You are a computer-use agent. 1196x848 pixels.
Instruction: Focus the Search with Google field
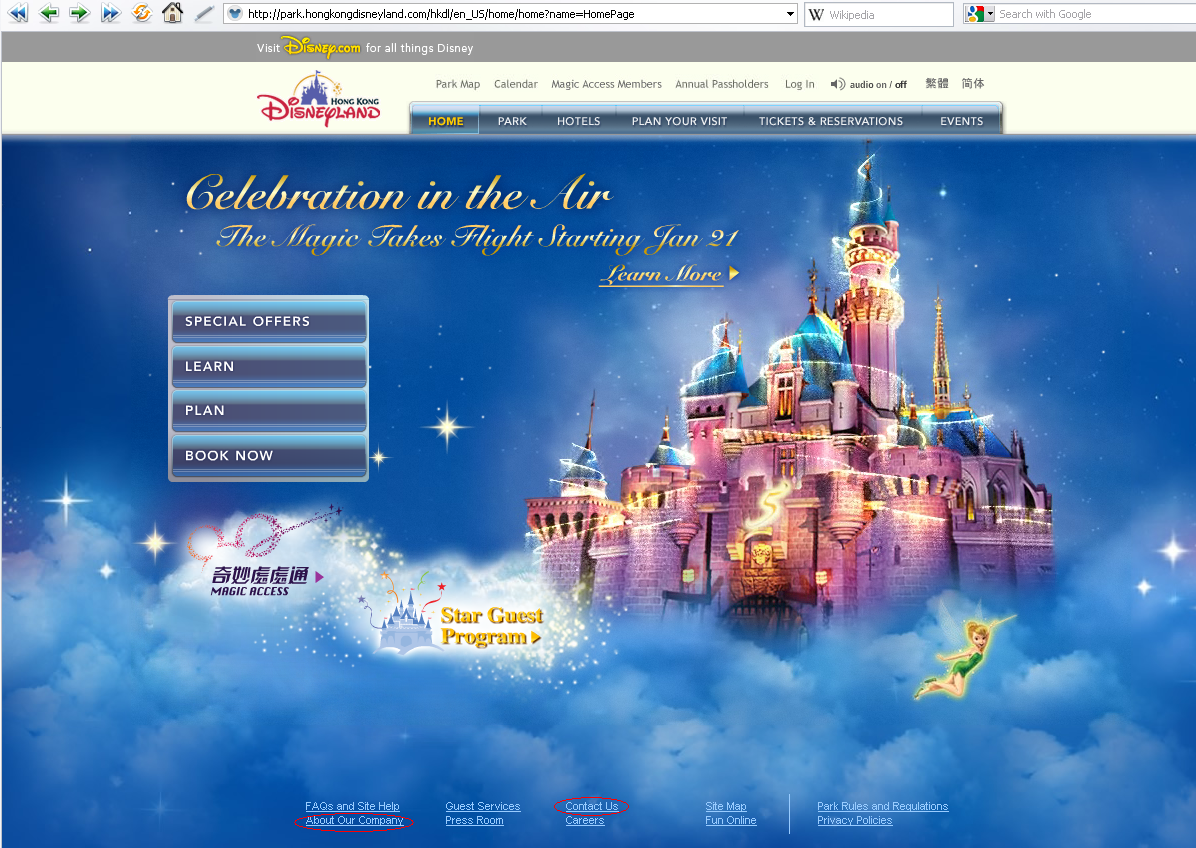coord(1095,14)
